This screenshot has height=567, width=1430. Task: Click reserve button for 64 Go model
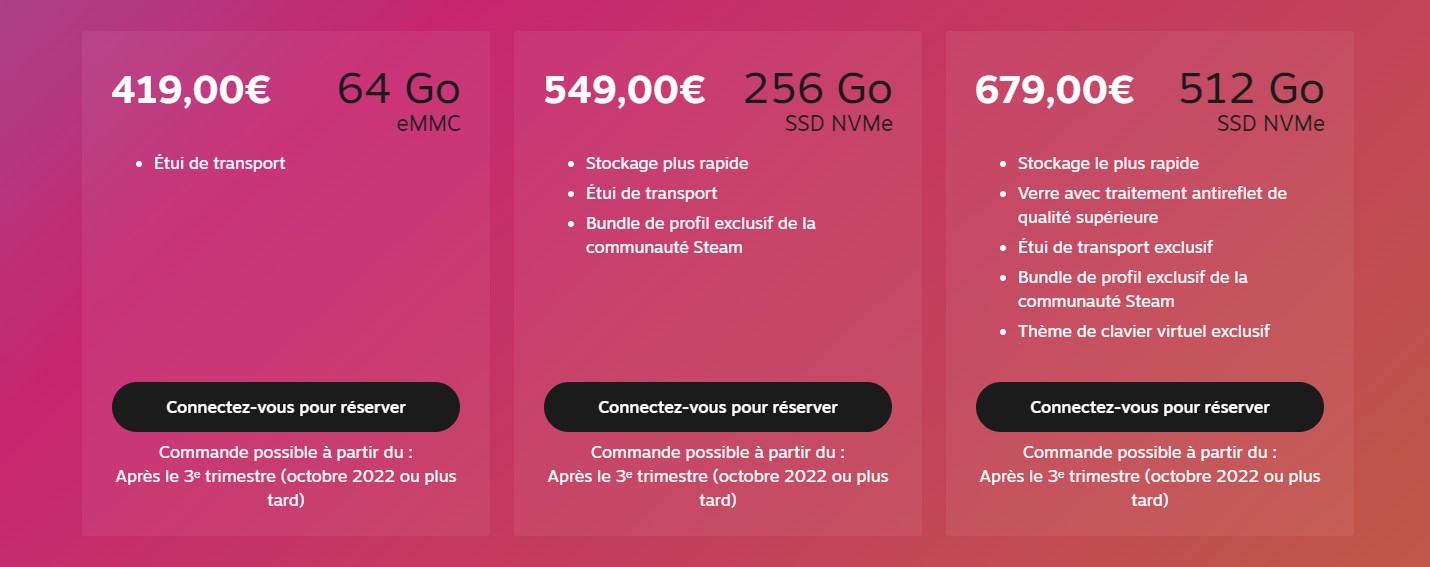pyautogui.click(x=286, y=407)
